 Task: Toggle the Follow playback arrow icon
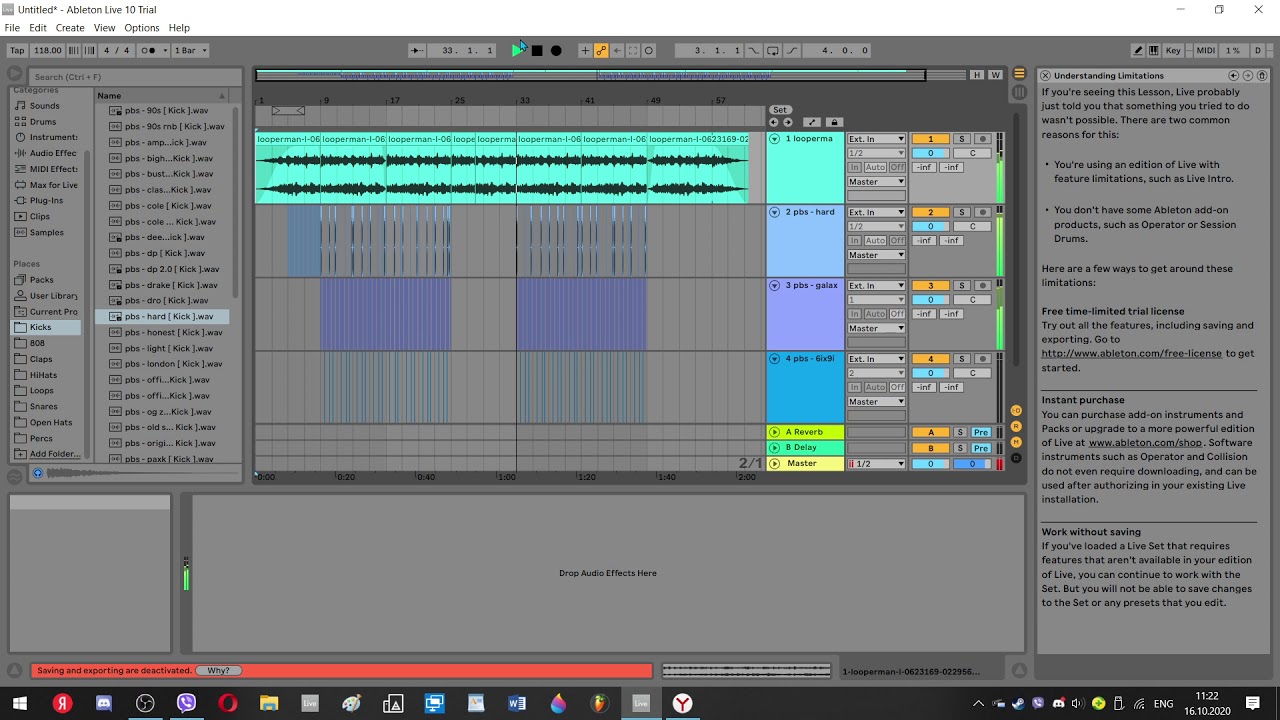417,50
